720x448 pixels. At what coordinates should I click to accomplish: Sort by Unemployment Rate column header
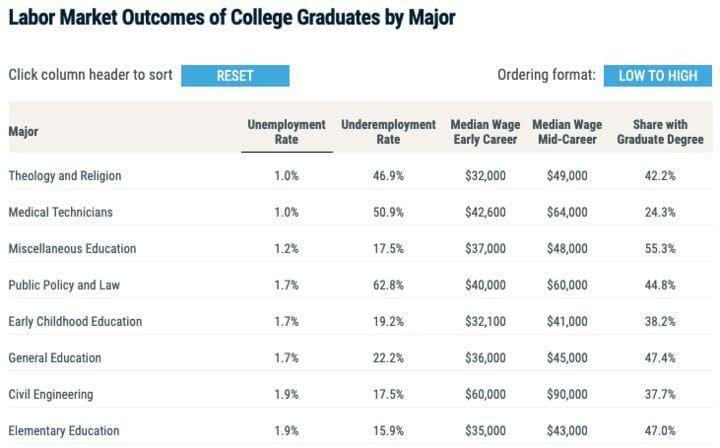pos(286,132)
